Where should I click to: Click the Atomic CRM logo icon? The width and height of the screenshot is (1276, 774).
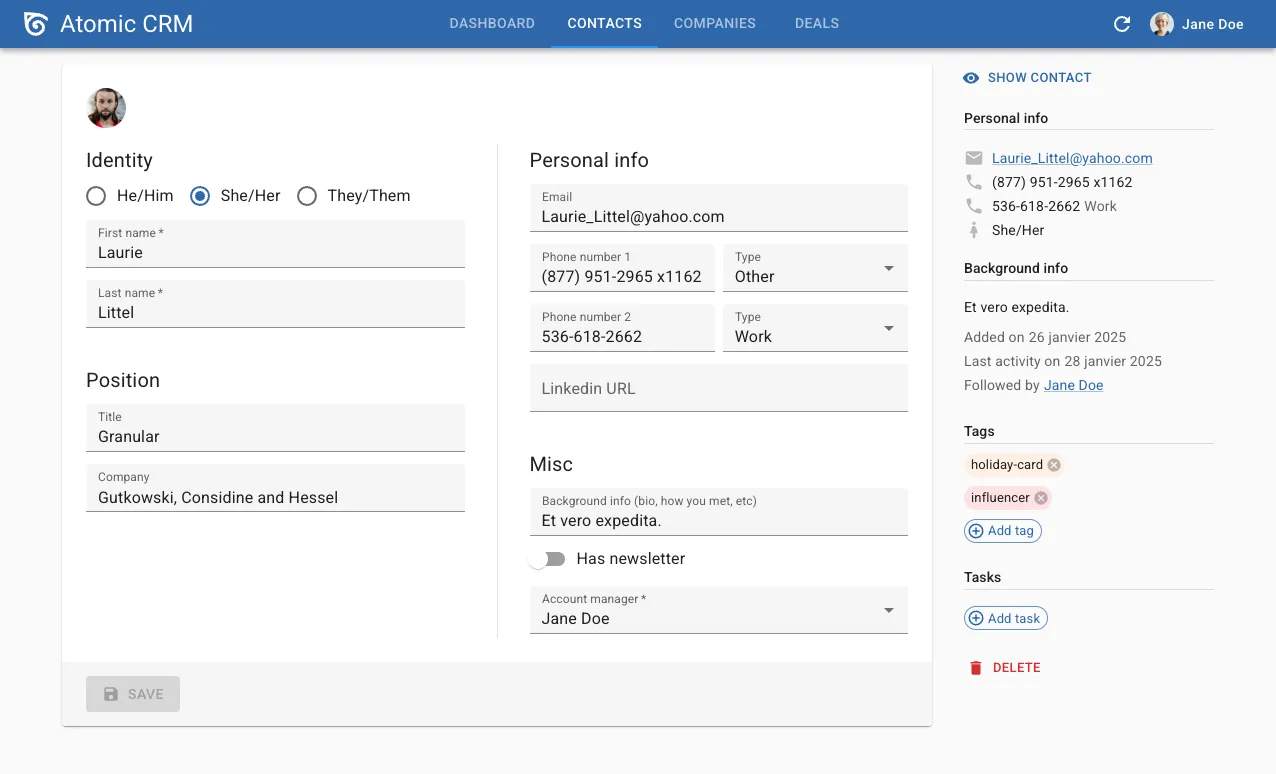click(36, 23)
